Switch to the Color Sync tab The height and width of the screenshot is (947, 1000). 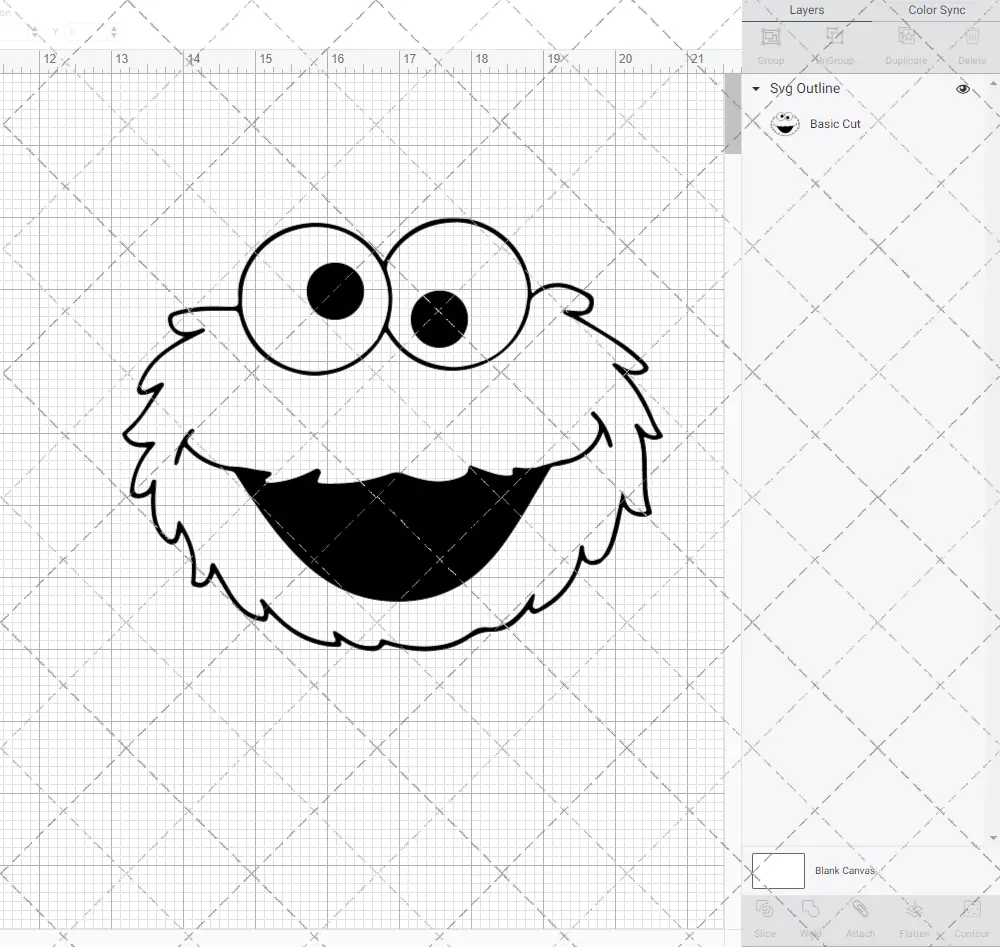pyautogui.click(x=936, y=10)
